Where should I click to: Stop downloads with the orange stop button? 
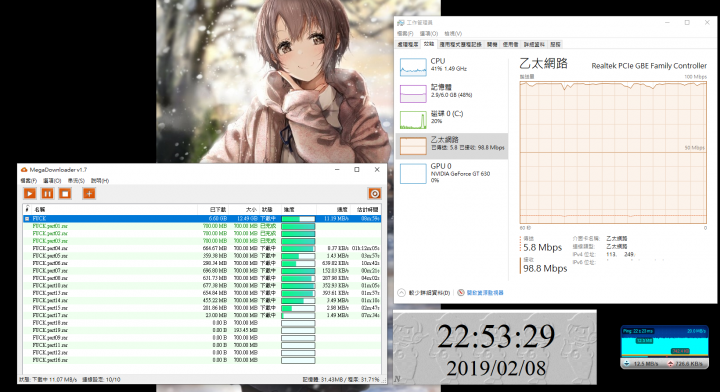click(65, 194)
